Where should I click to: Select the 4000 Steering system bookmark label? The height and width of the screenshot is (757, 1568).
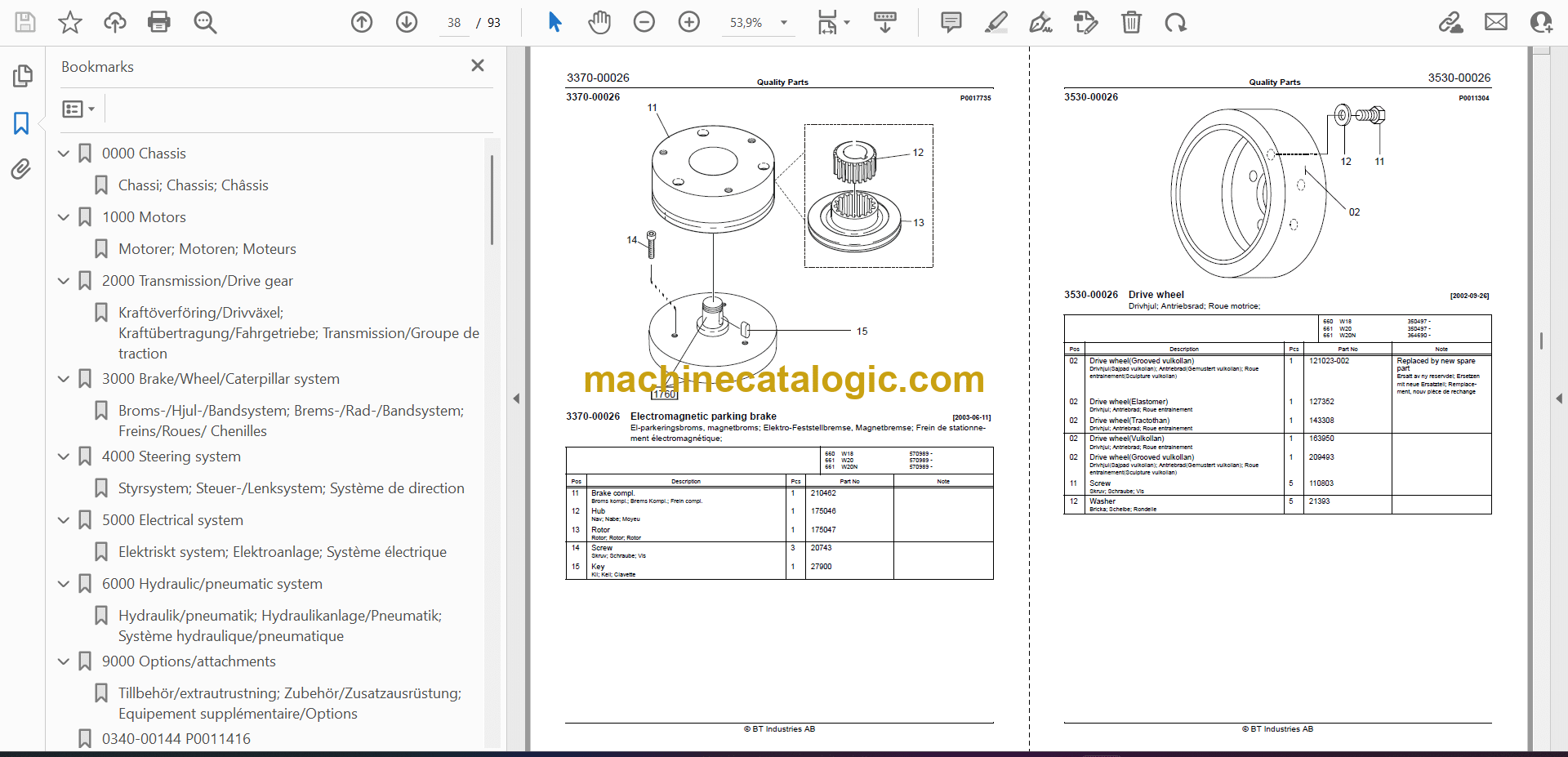pos(171,456)
